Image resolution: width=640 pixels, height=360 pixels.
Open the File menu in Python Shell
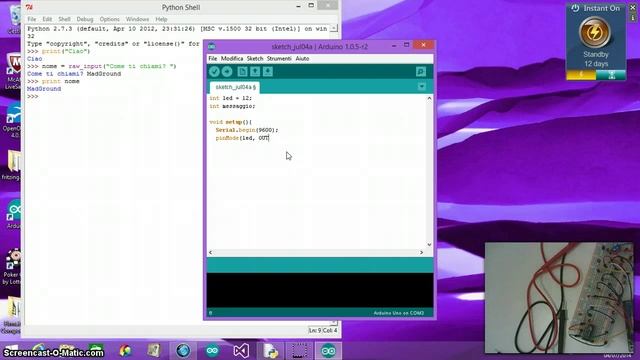[32, 19]
